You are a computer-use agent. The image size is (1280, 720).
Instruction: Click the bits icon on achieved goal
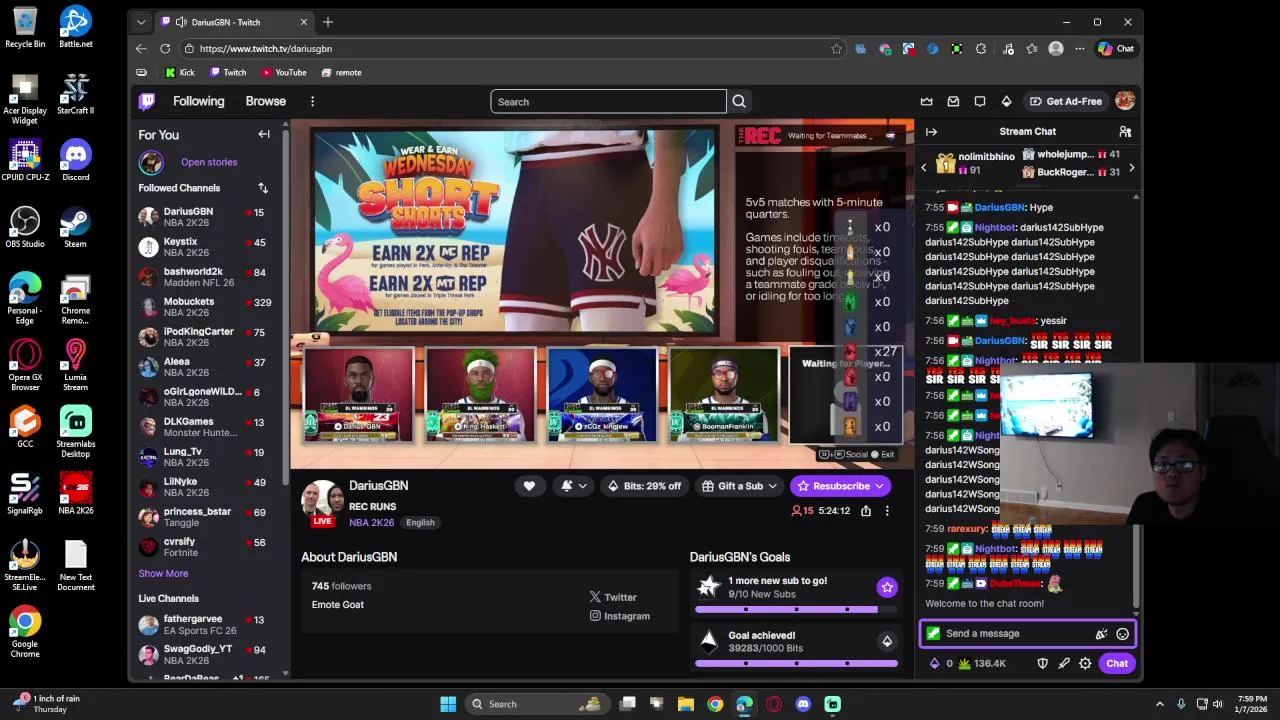tap(887, 641)
